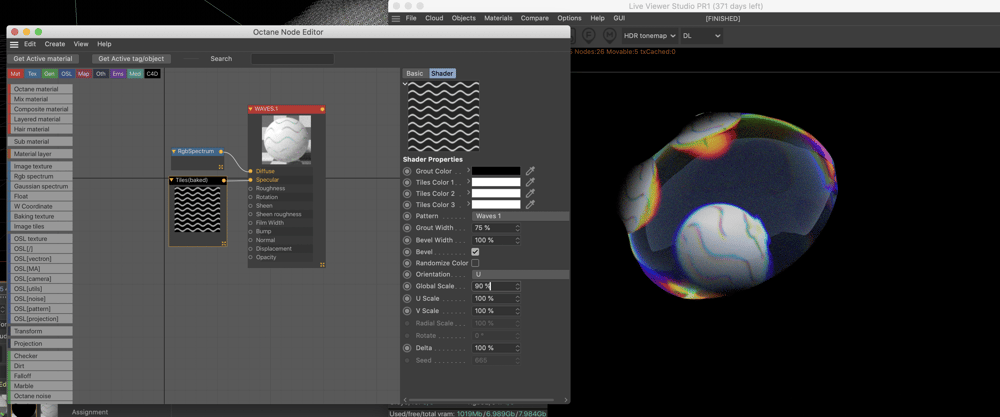Click the Get Active tag/object button
1000x417 pixels.
(x=131, y=59)
